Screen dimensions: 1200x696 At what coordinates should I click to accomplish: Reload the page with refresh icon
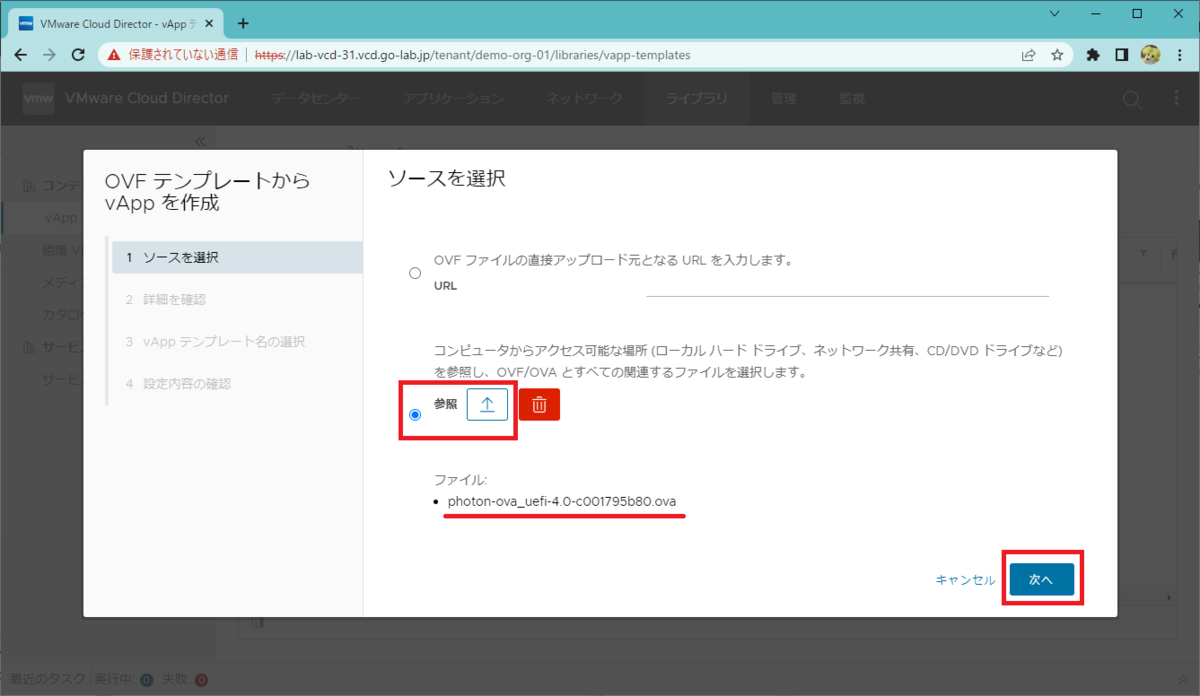pos(79,55)
